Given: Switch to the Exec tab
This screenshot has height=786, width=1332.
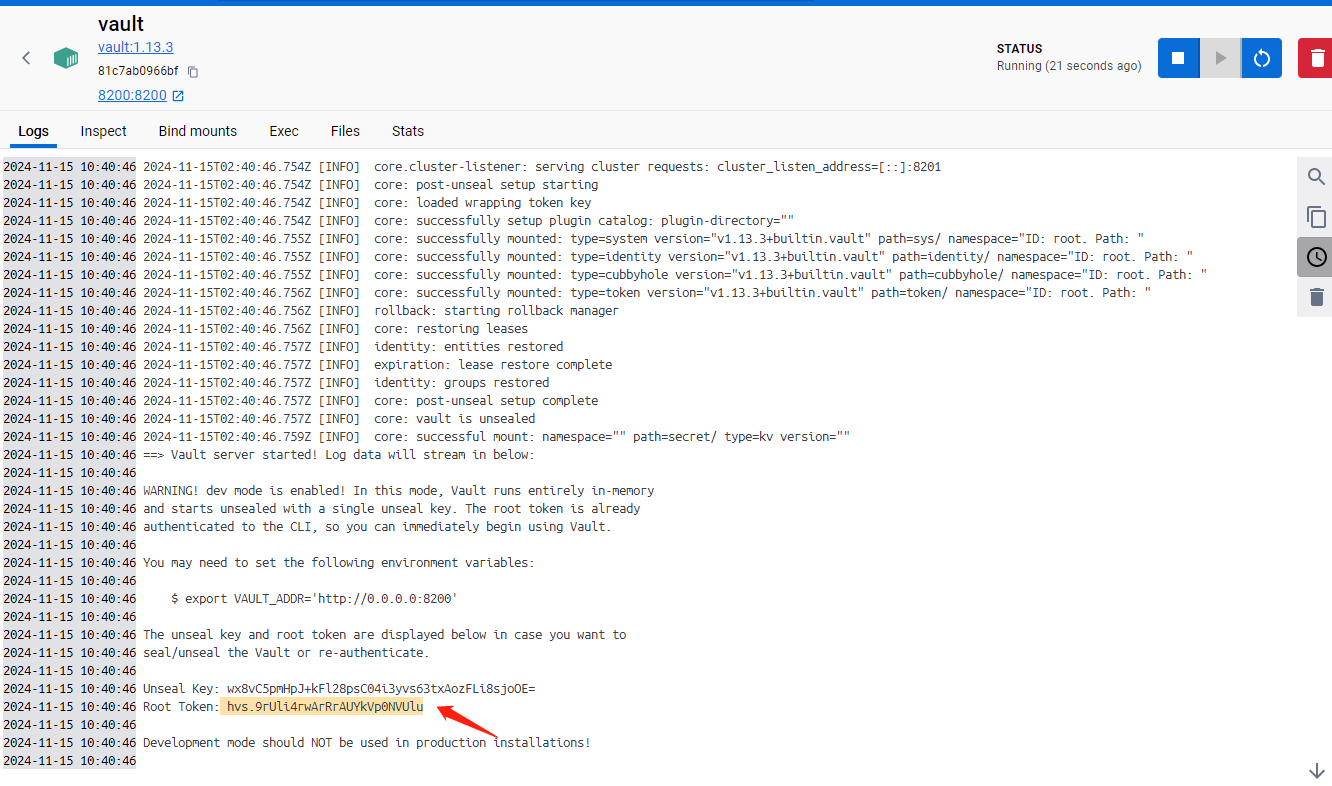Looking at the screenshot, I should (x=284, y=131).
